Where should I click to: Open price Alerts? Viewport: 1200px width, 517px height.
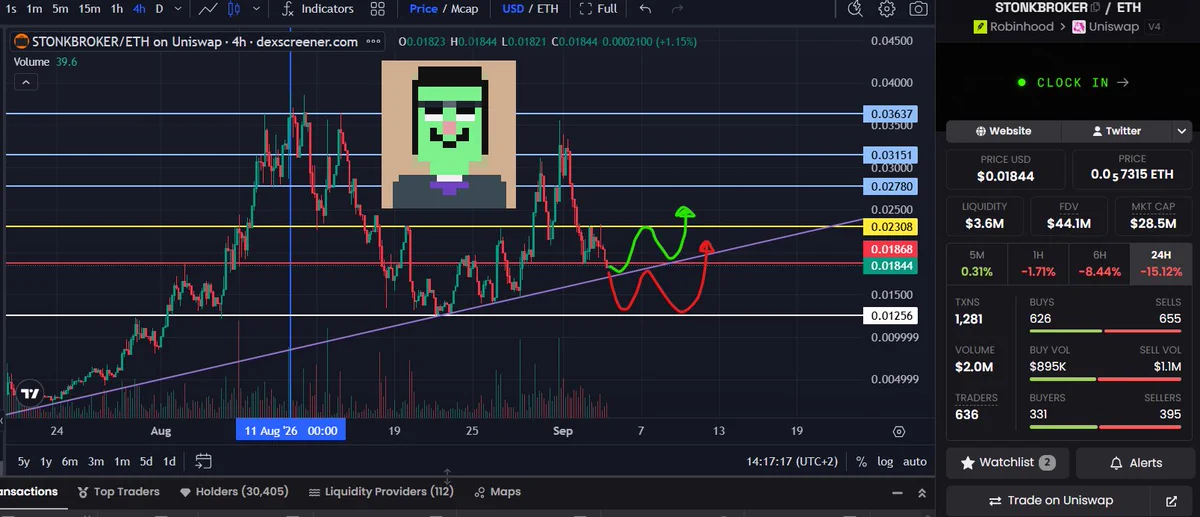[1136, 463]
